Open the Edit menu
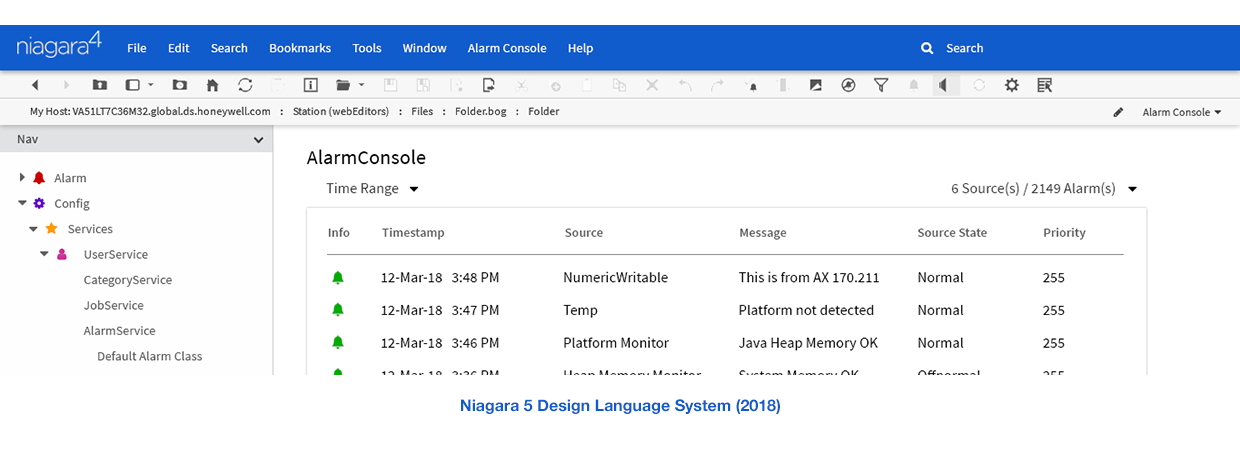1240x450 pixels. (x=179, y=48)
